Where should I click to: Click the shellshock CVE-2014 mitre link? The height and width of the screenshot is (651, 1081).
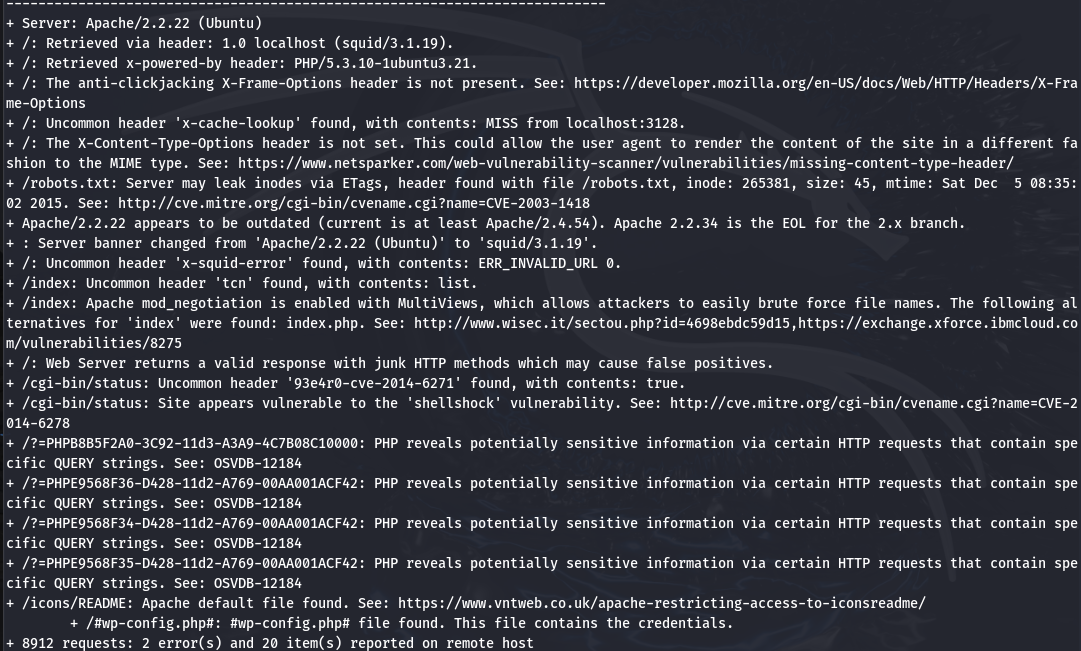[873, 403]
